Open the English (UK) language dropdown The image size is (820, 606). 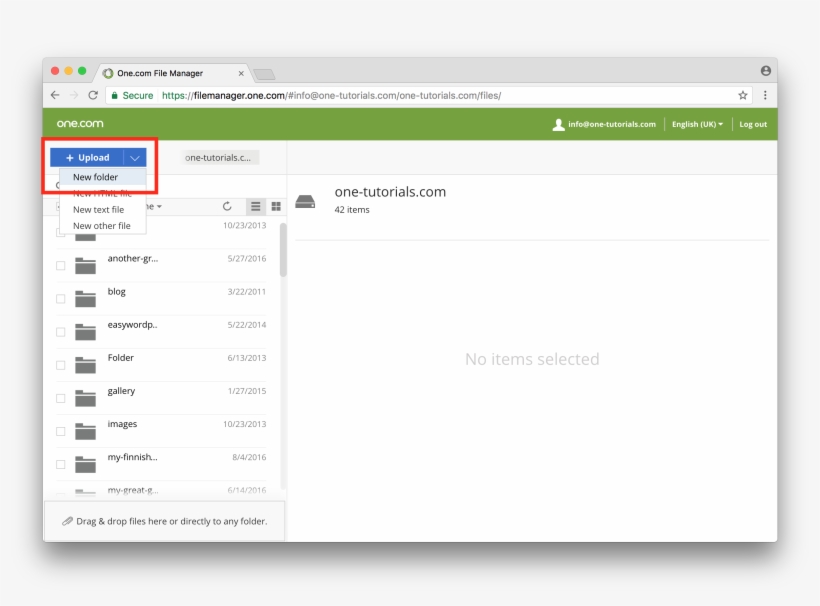pos(697,124)
